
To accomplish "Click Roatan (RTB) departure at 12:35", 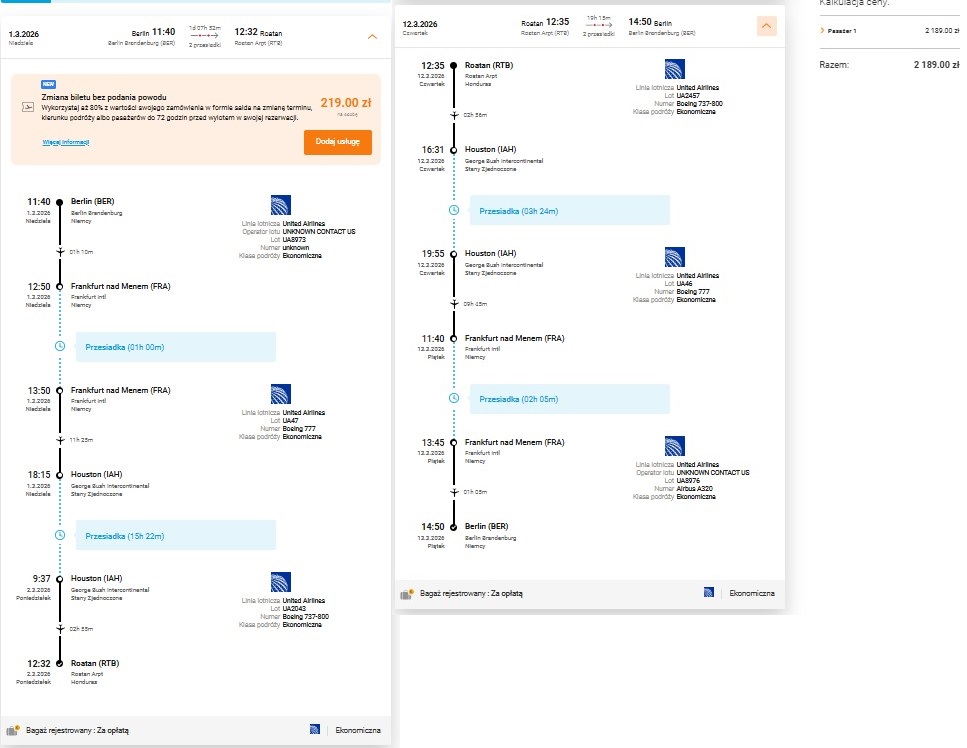I will [x=489, y=65].
